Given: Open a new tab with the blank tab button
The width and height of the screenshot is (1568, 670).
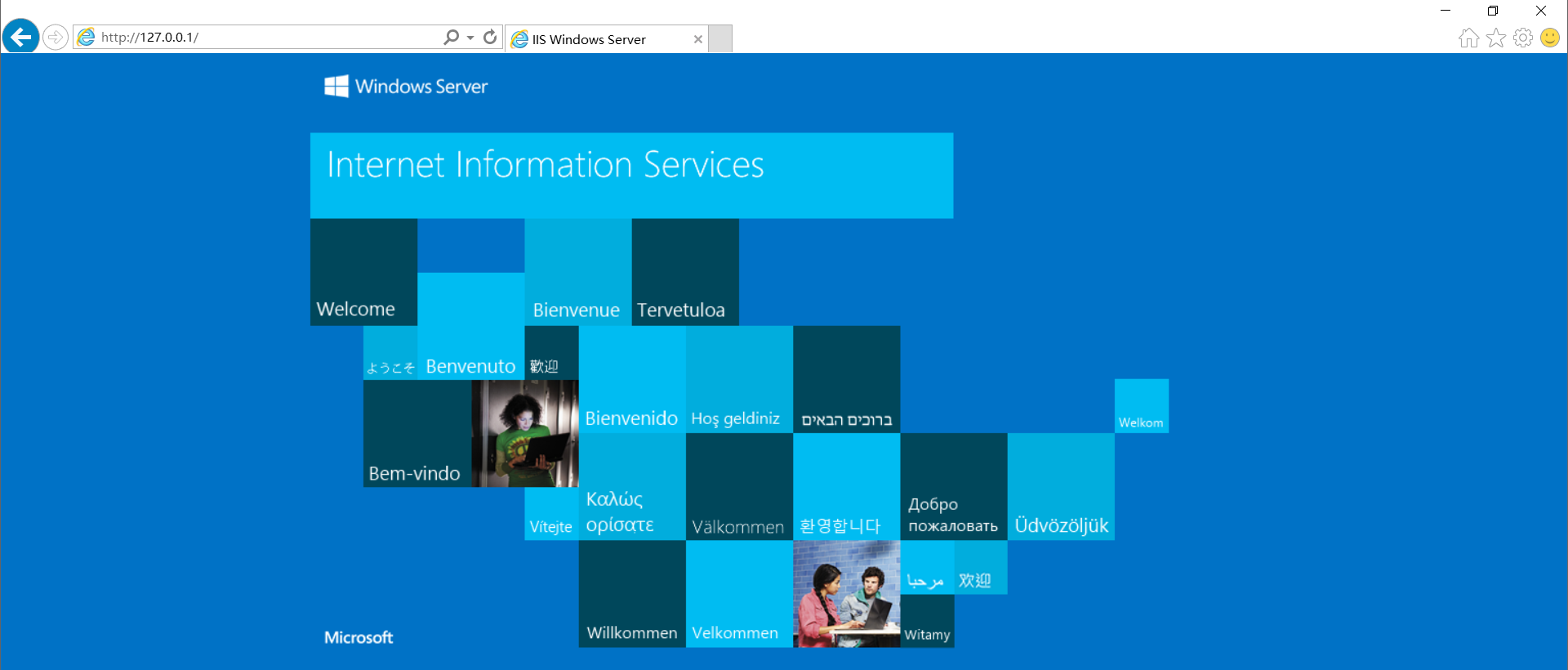Looking at the screenshot, I should point(720,39).
